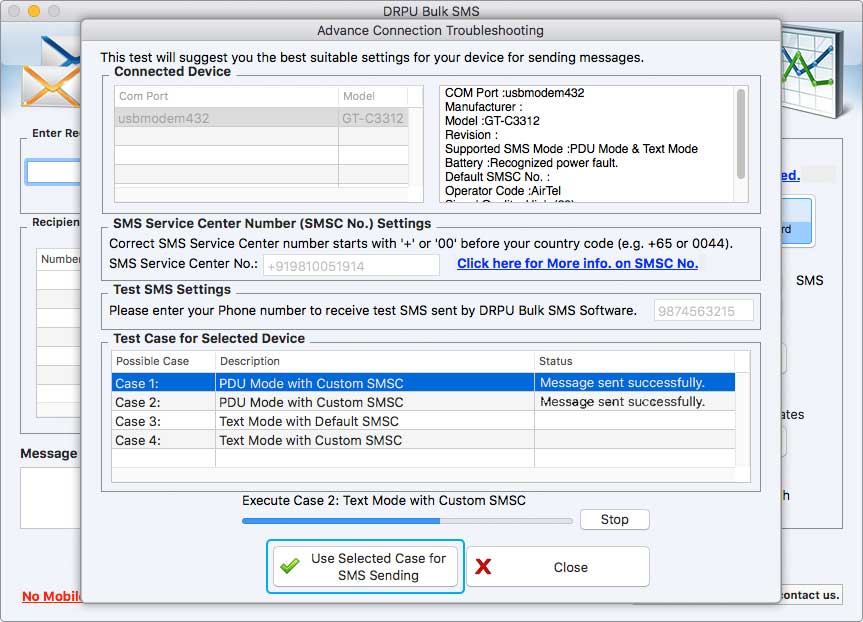Image resolution: width=863 pixels, height=622 pixels.
Task: Click COM Port :usbmodem432 info line
Action: [x=515, y=92]
